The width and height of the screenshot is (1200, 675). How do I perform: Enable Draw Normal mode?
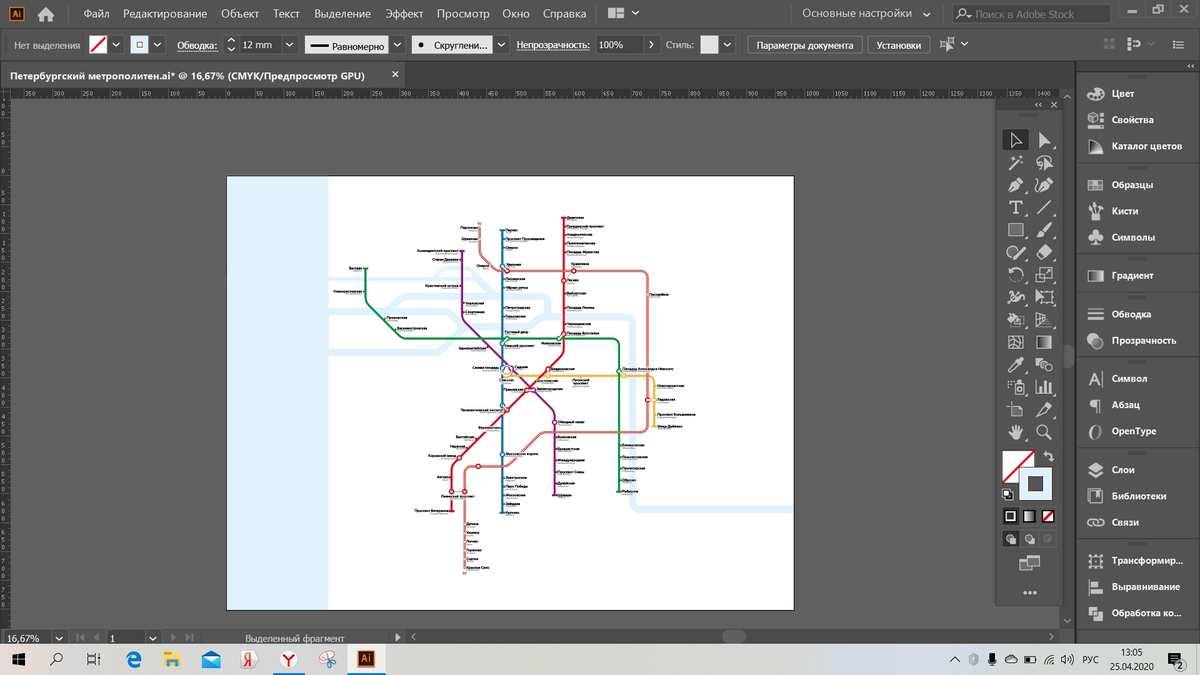click(1011, 539)
